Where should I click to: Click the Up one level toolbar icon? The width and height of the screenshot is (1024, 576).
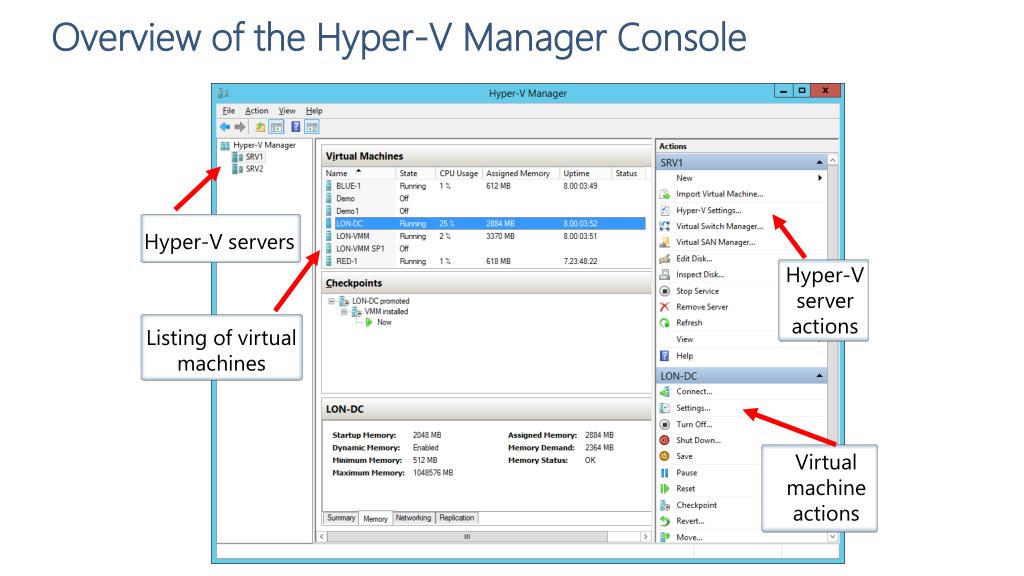point(260,127)
